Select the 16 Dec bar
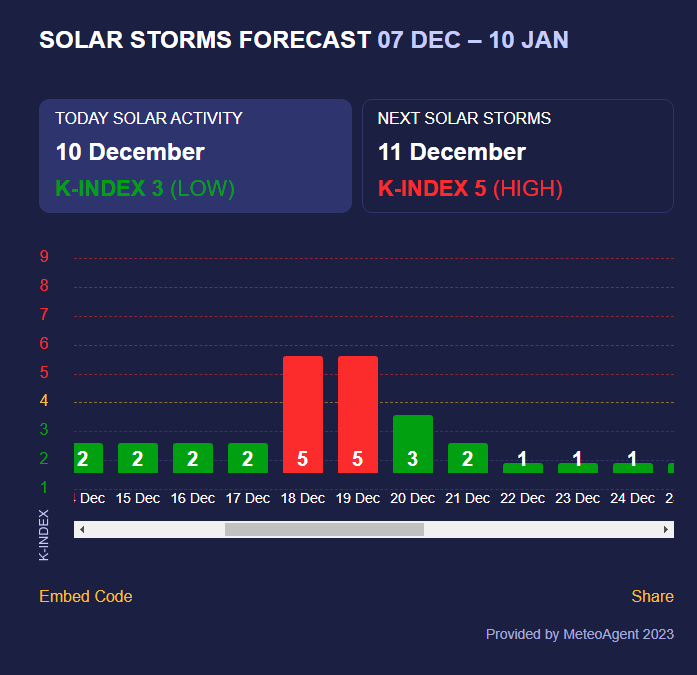Screen dimensions: 697x675 (x=193, y=458)
